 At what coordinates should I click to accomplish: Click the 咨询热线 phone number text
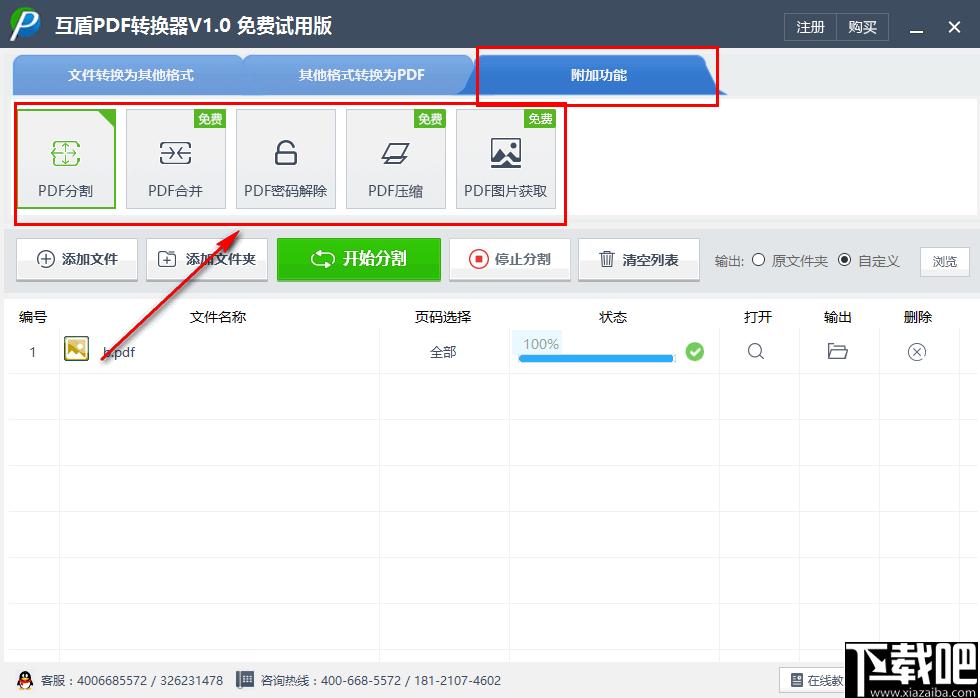(x=381, y=681)
